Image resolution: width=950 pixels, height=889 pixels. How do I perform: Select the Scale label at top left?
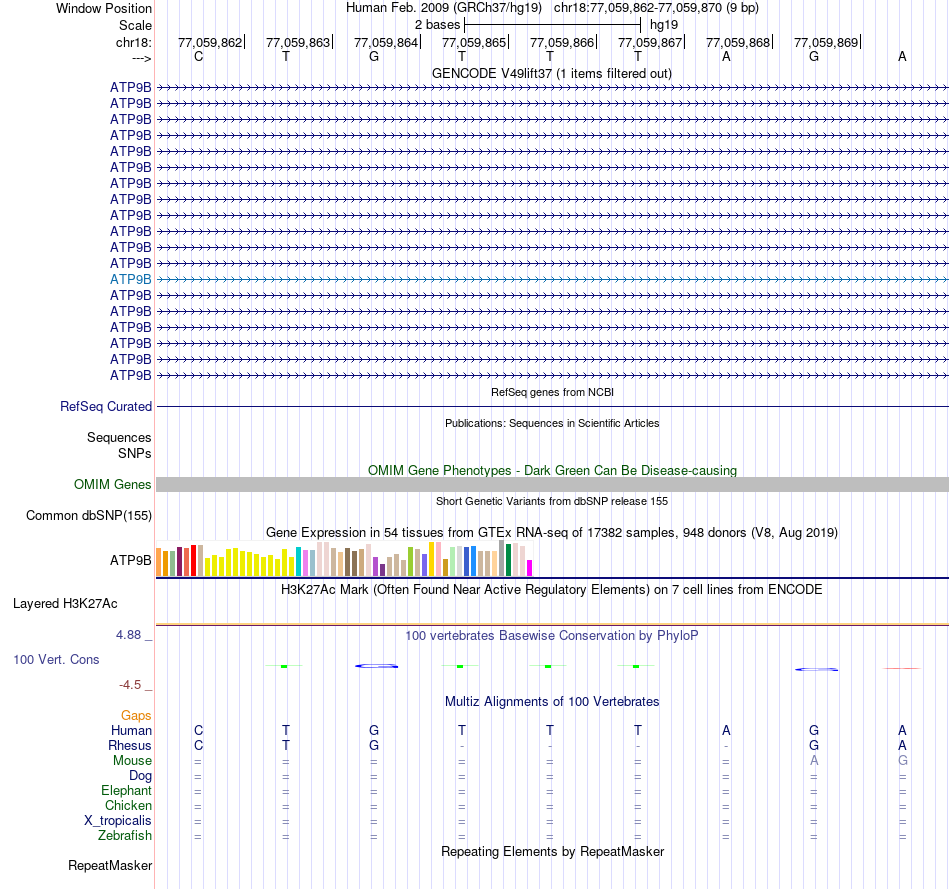[135, 25]
